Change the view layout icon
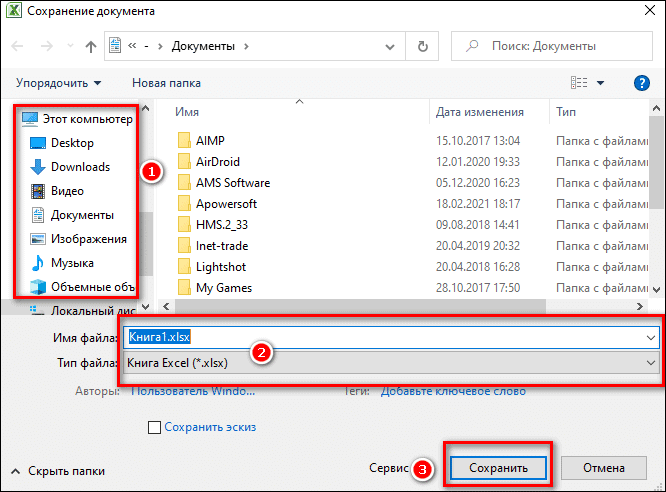Image resolution: width=666 pixels, height=492 pixels. coord(579,82)
